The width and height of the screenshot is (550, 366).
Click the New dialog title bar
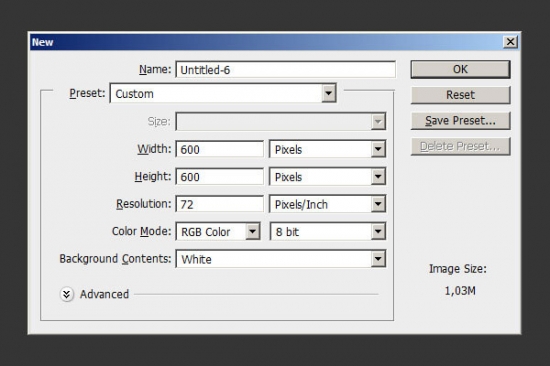tap(267, 42)
